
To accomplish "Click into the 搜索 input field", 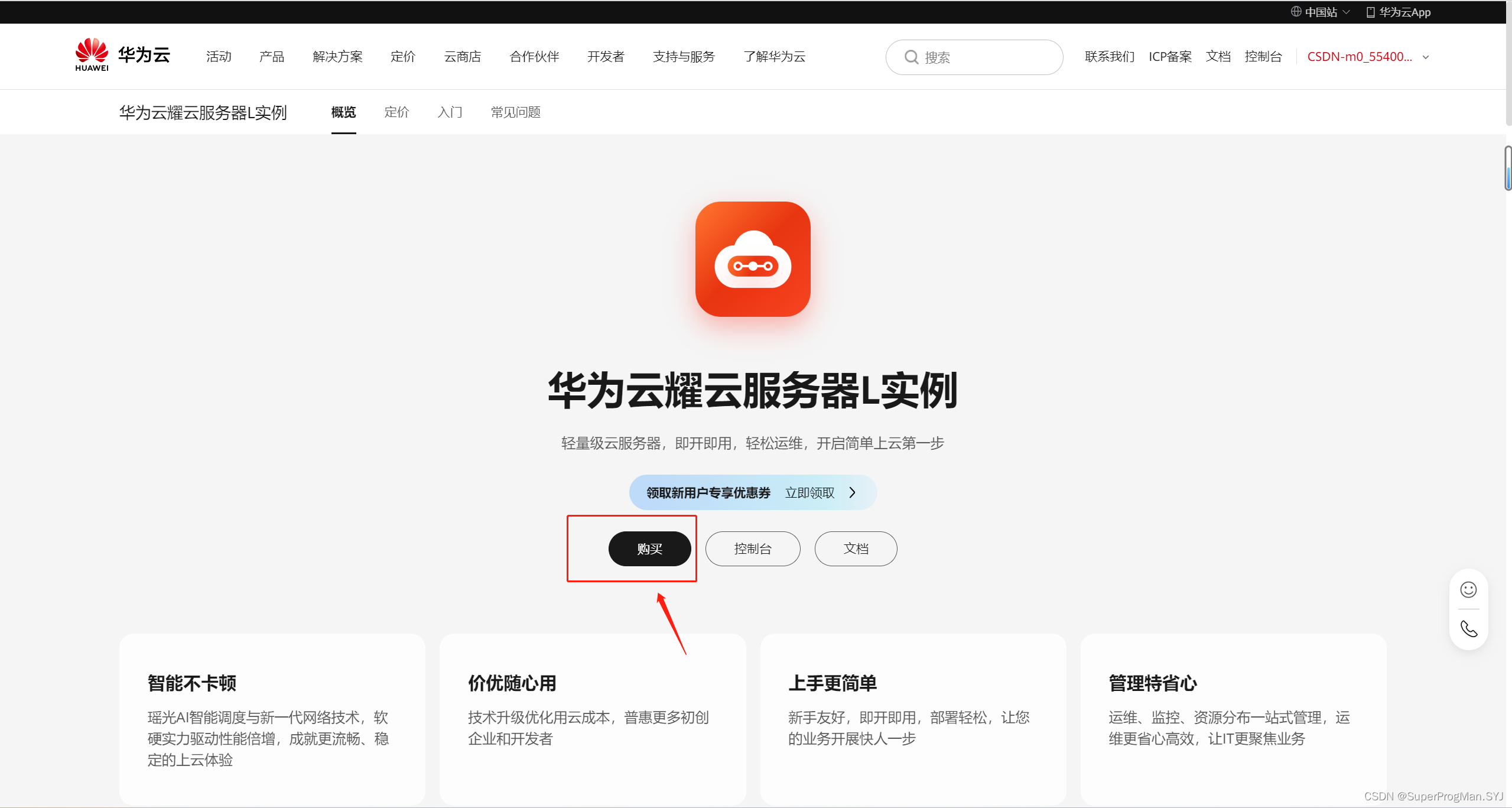I will coord(993,57).
